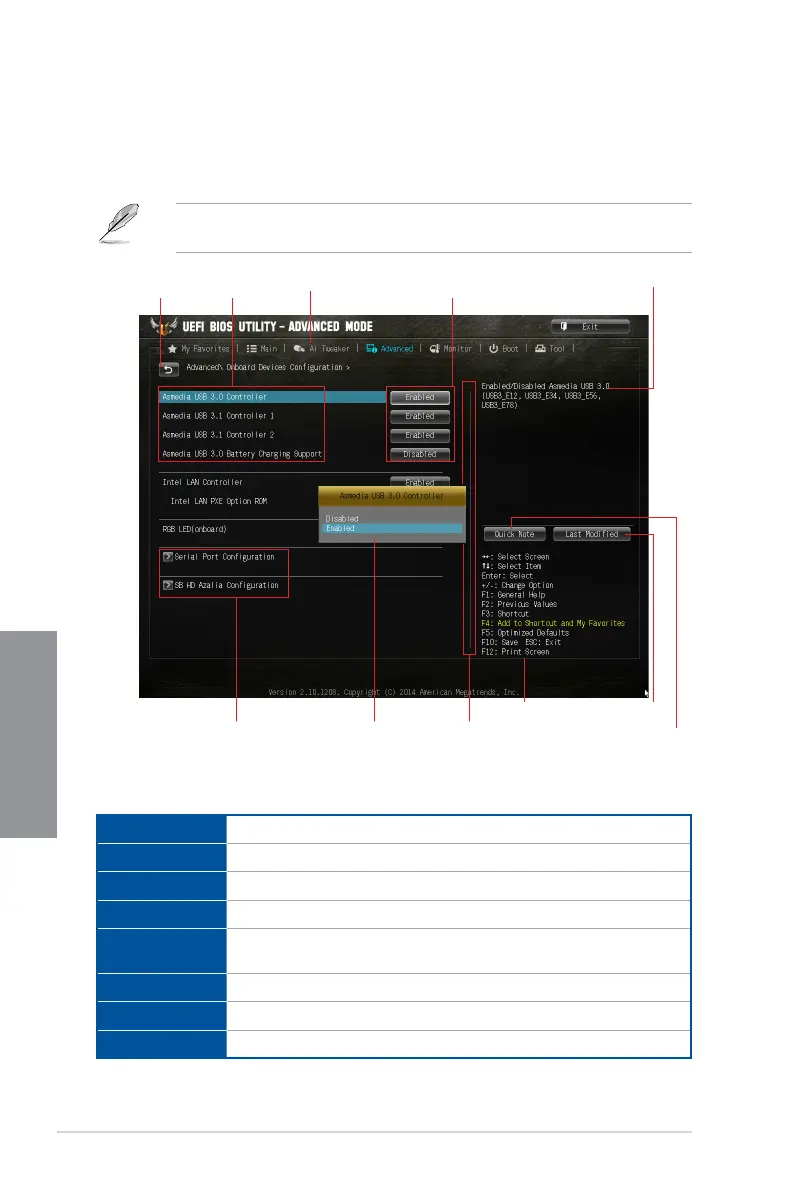Screen dimensions: 794x1196
Task: Open the My Favorites tab
Action: (x=198, y=349)
